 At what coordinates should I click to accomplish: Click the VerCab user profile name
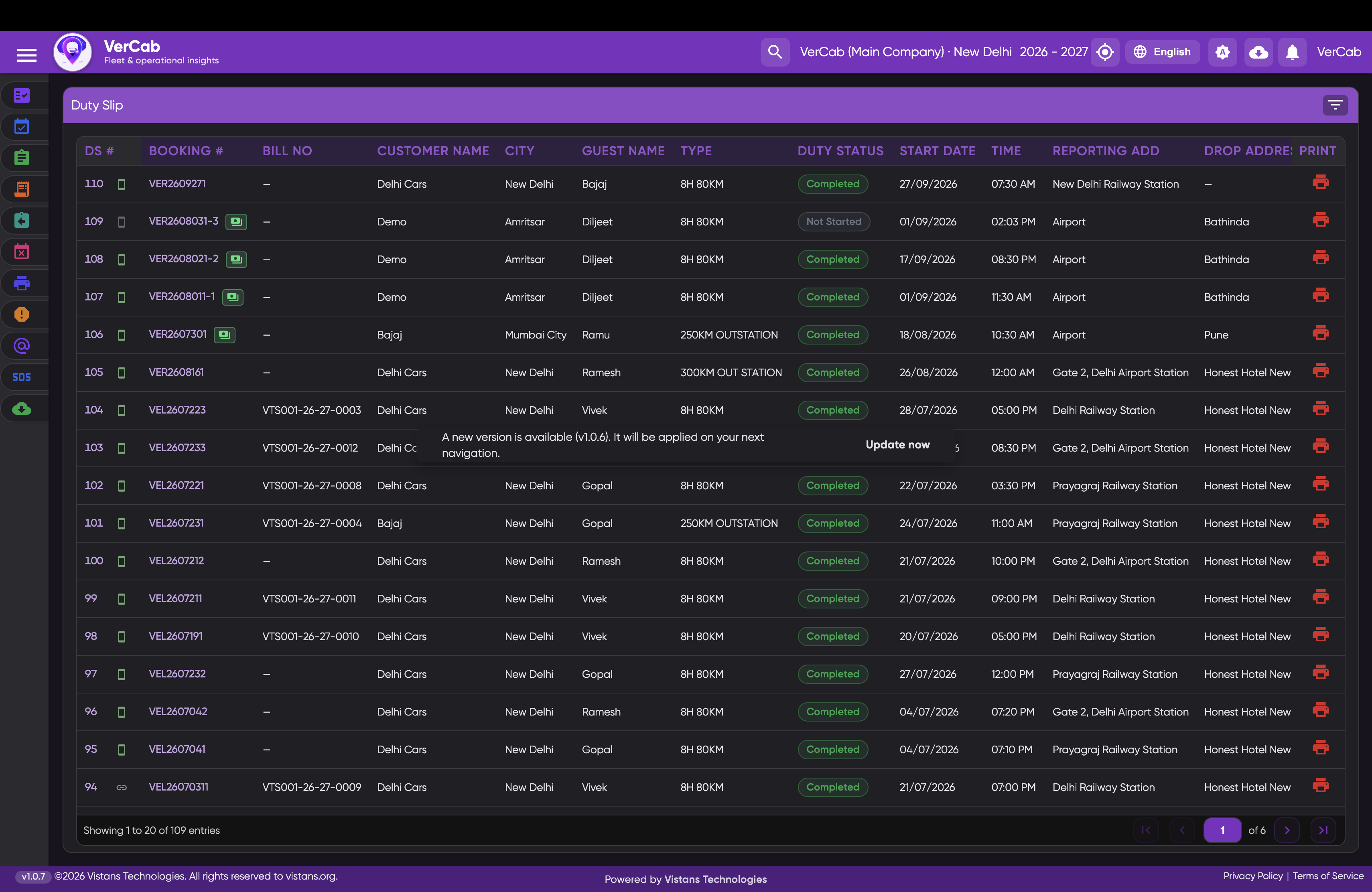[x=1339, y=52]
